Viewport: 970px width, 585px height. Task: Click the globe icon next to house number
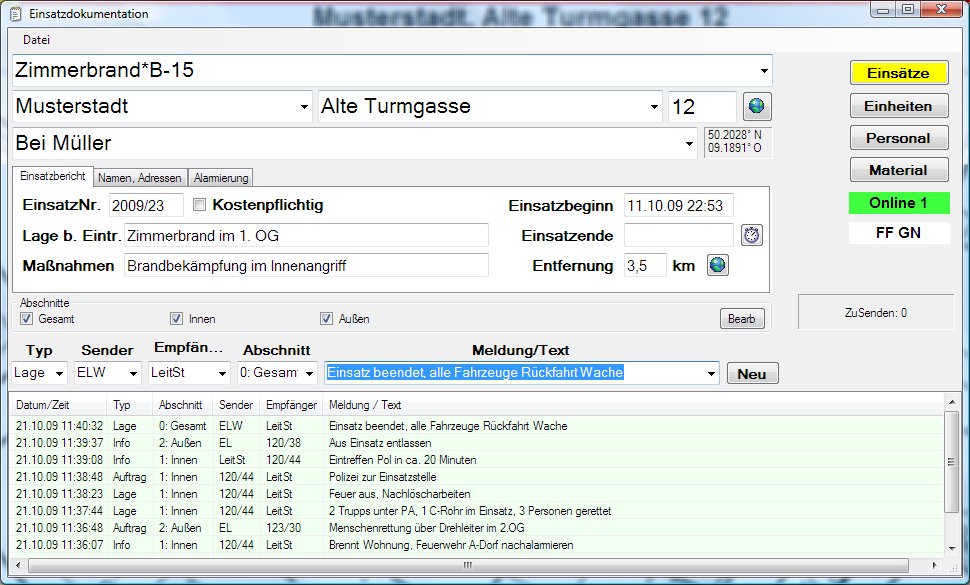[x=757, y=107]
